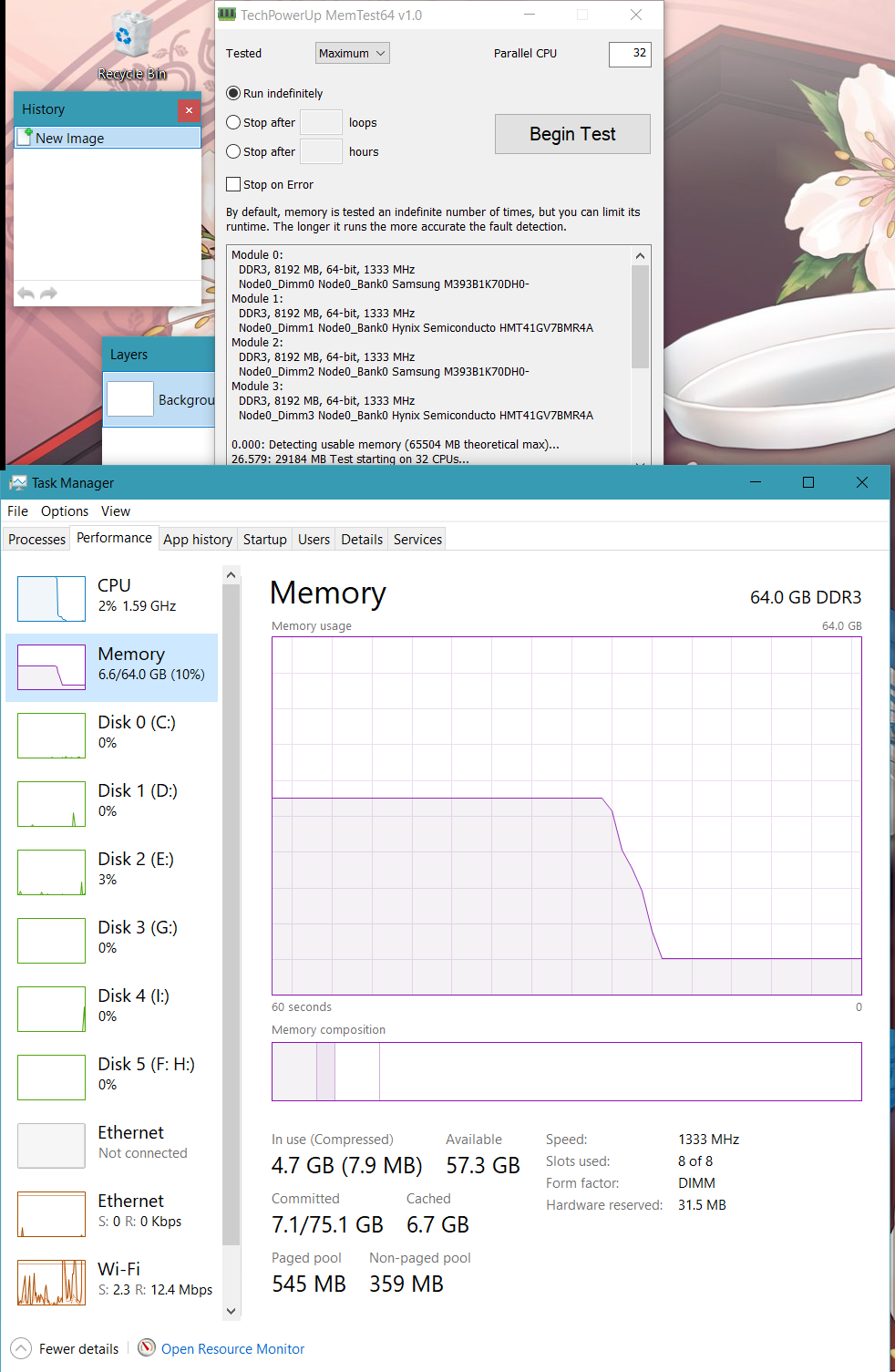Select Disk 3 (G:) in the sidebar
The width and height of the screenshot is (895, 1372).
click(112, 941)
